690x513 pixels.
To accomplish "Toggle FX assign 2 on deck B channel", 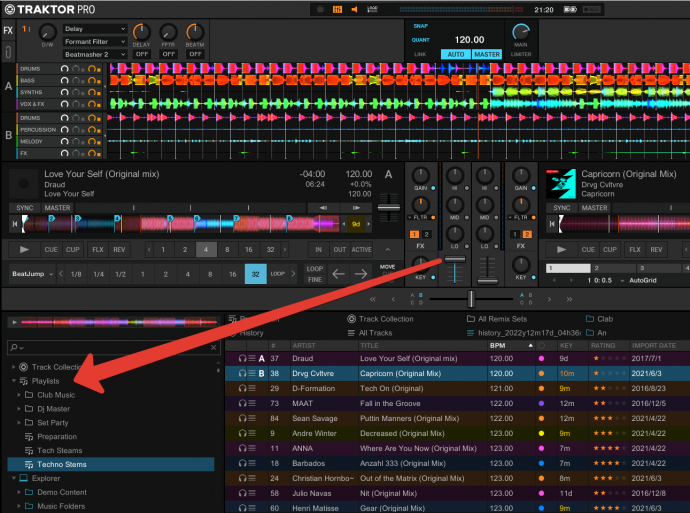I will 527,235.
